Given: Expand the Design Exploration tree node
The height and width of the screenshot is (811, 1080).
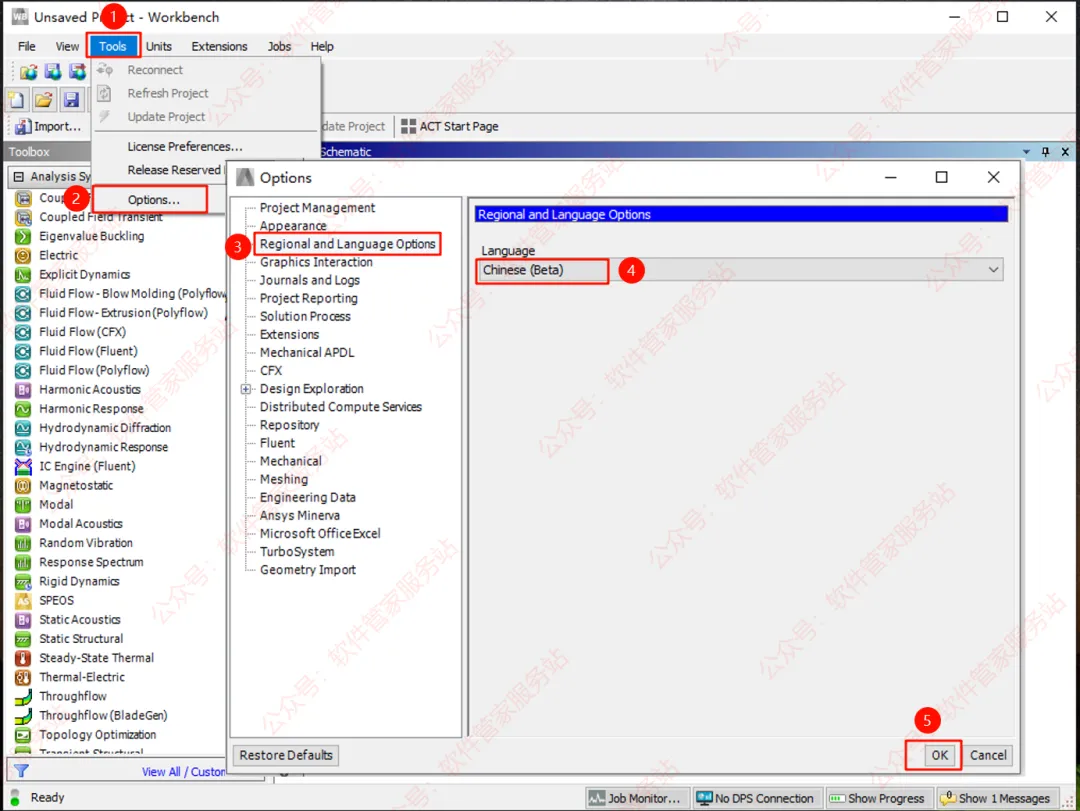Looking at the screenshot, I should (246, 389).
